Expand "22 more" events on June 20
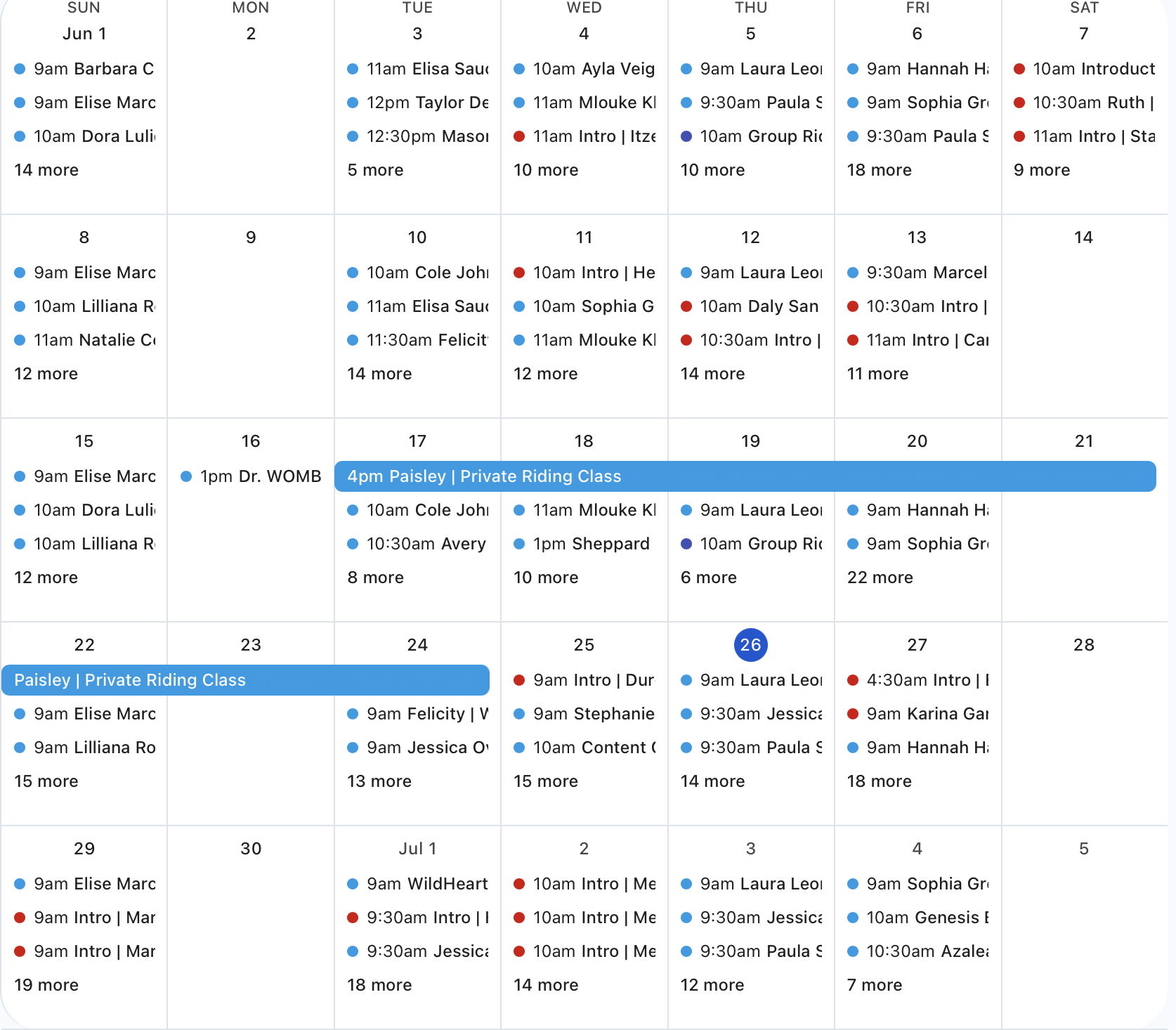1176x1030 pixels. click(x=880, y=578)
